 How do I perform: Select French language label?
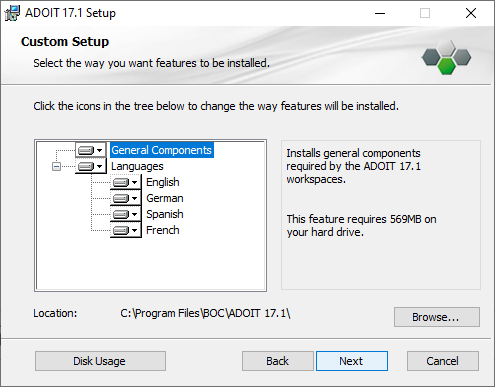pos(163,230)
